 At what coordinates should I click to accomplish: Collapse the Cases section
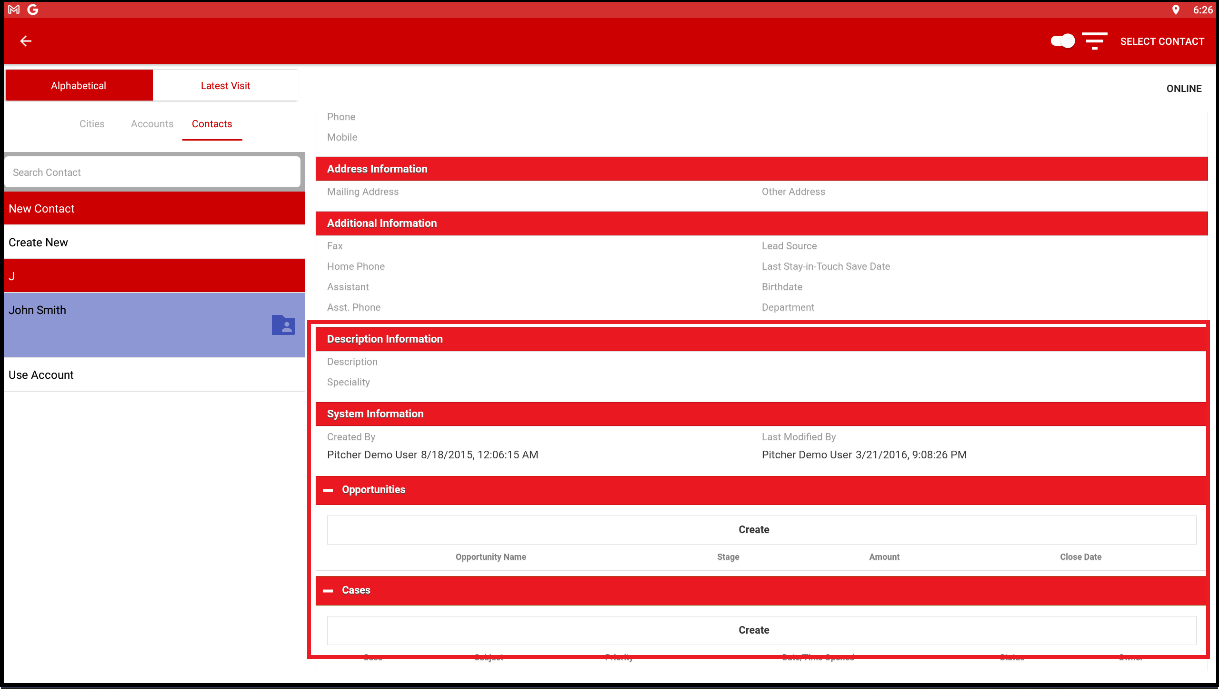click(x=328, y=590)
